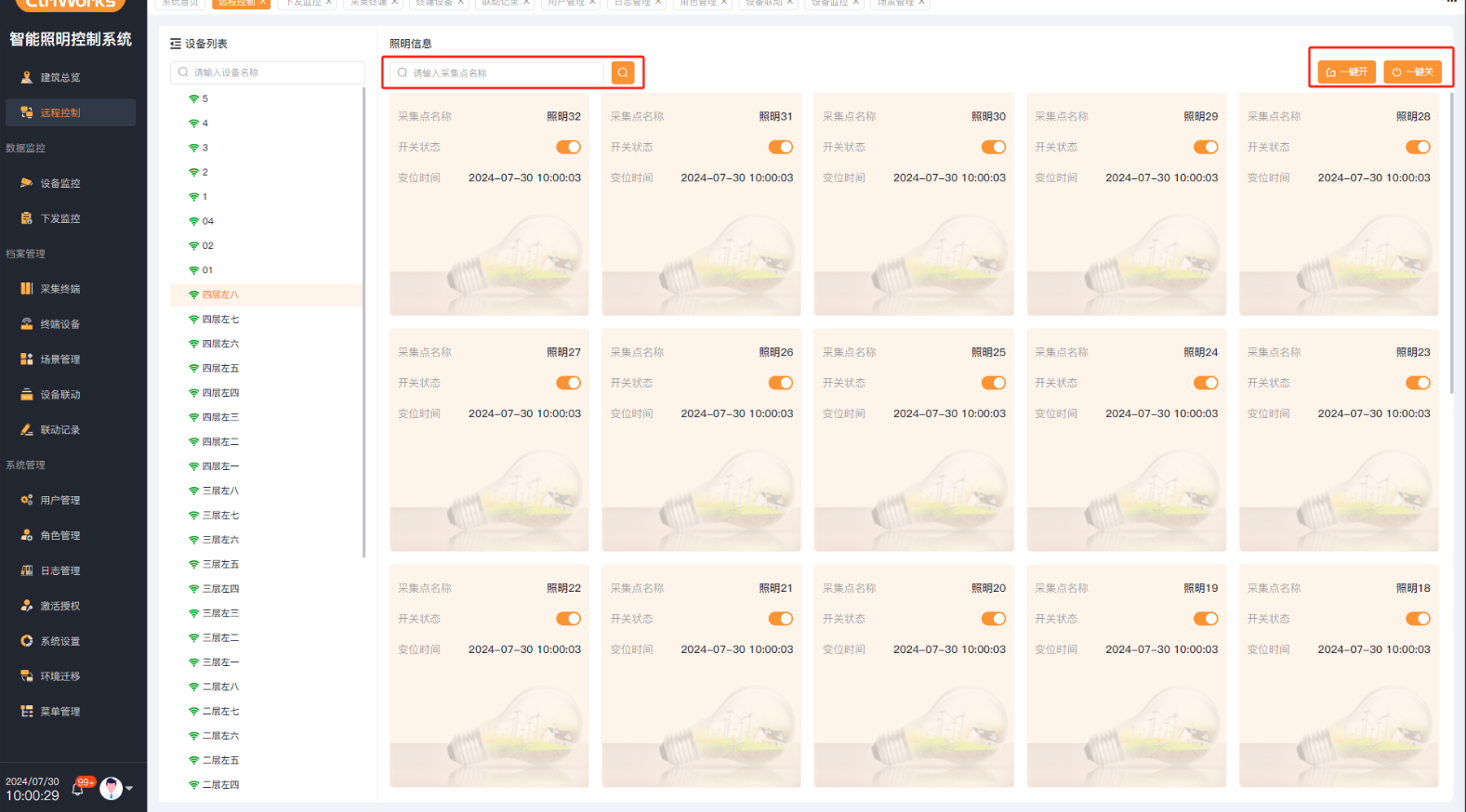
Task: Turn off the 照明25 switch
Action: pyautogui.click(x=993, y=383)
